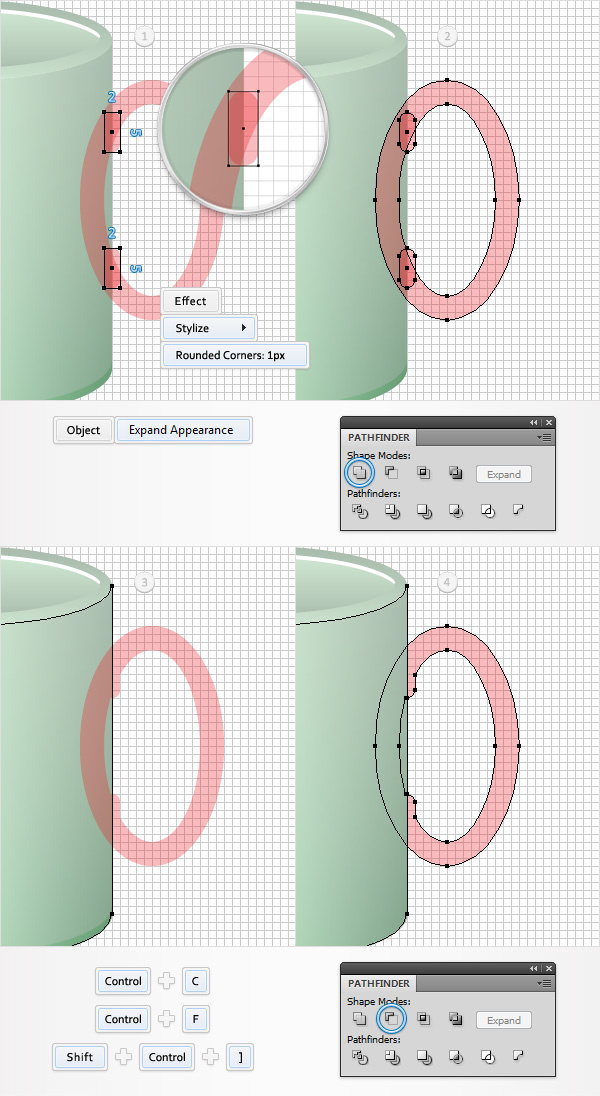Click Minus Front in the panel with Unite circled

pyautogui.click(x=392, y=473)
